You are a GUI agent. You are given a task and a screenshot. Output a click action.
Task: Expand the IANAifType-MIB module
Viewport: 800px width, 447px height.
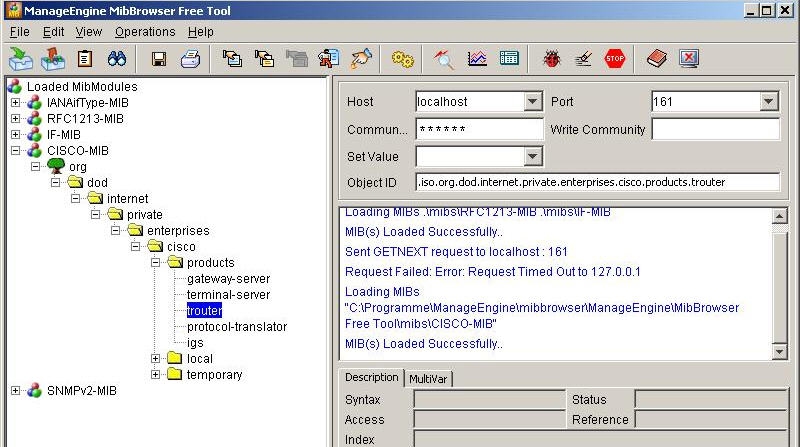point(16,103)
